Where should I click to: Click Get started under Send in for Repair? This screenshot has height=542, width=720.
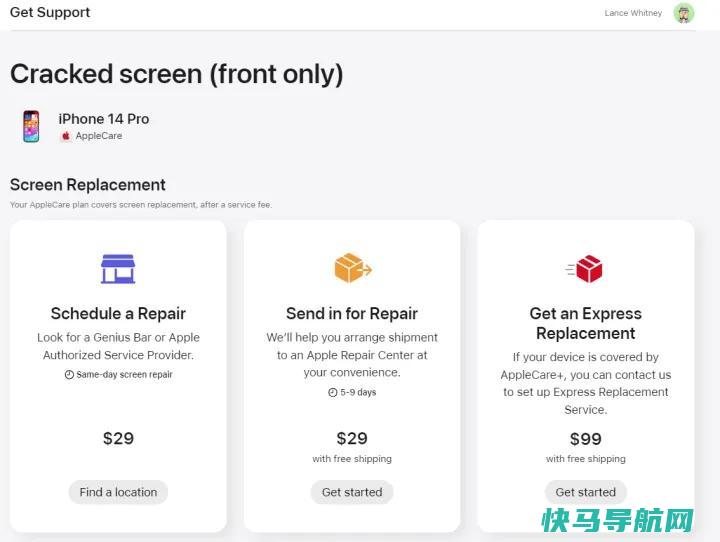(x=352, y=492)
